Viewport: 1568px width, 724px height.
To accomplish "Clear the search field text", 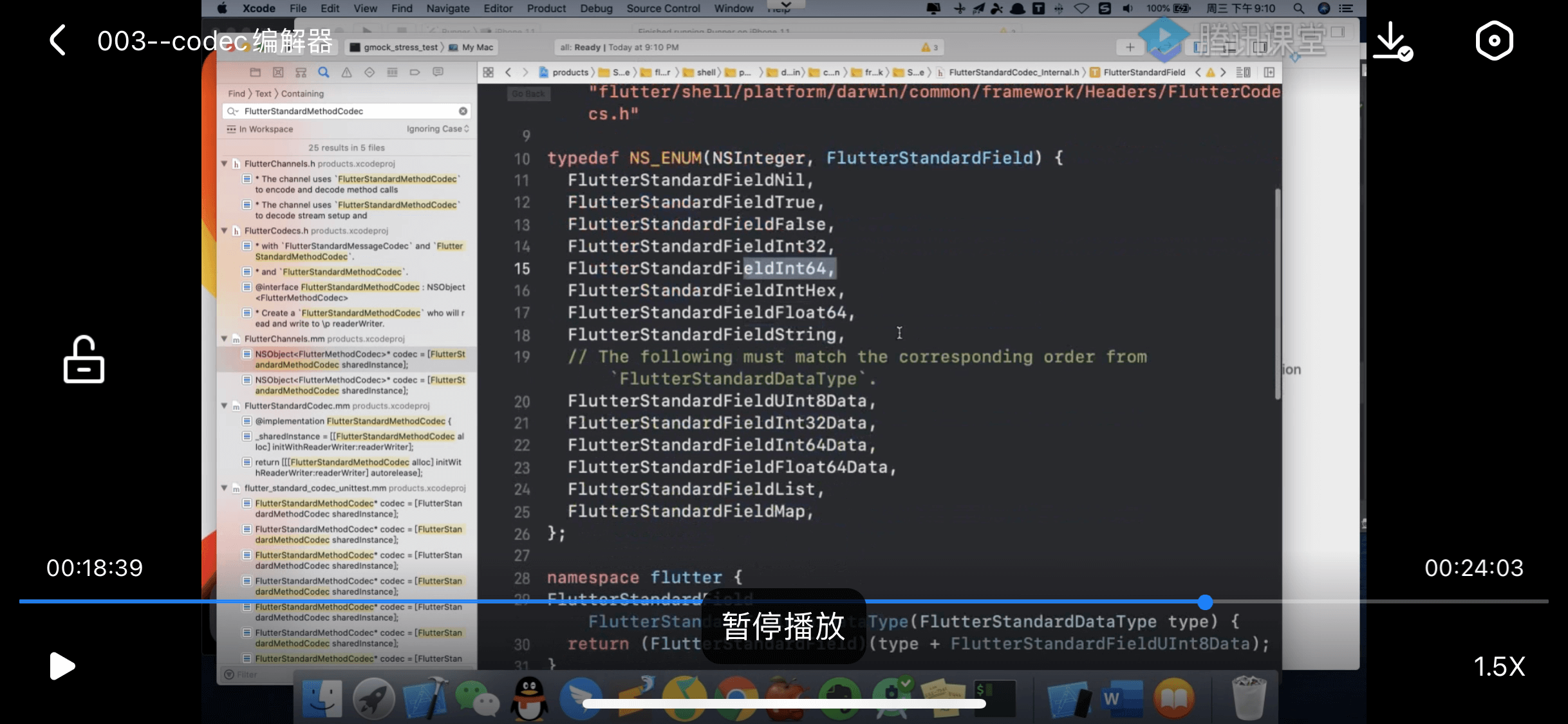I will [463, 111].
